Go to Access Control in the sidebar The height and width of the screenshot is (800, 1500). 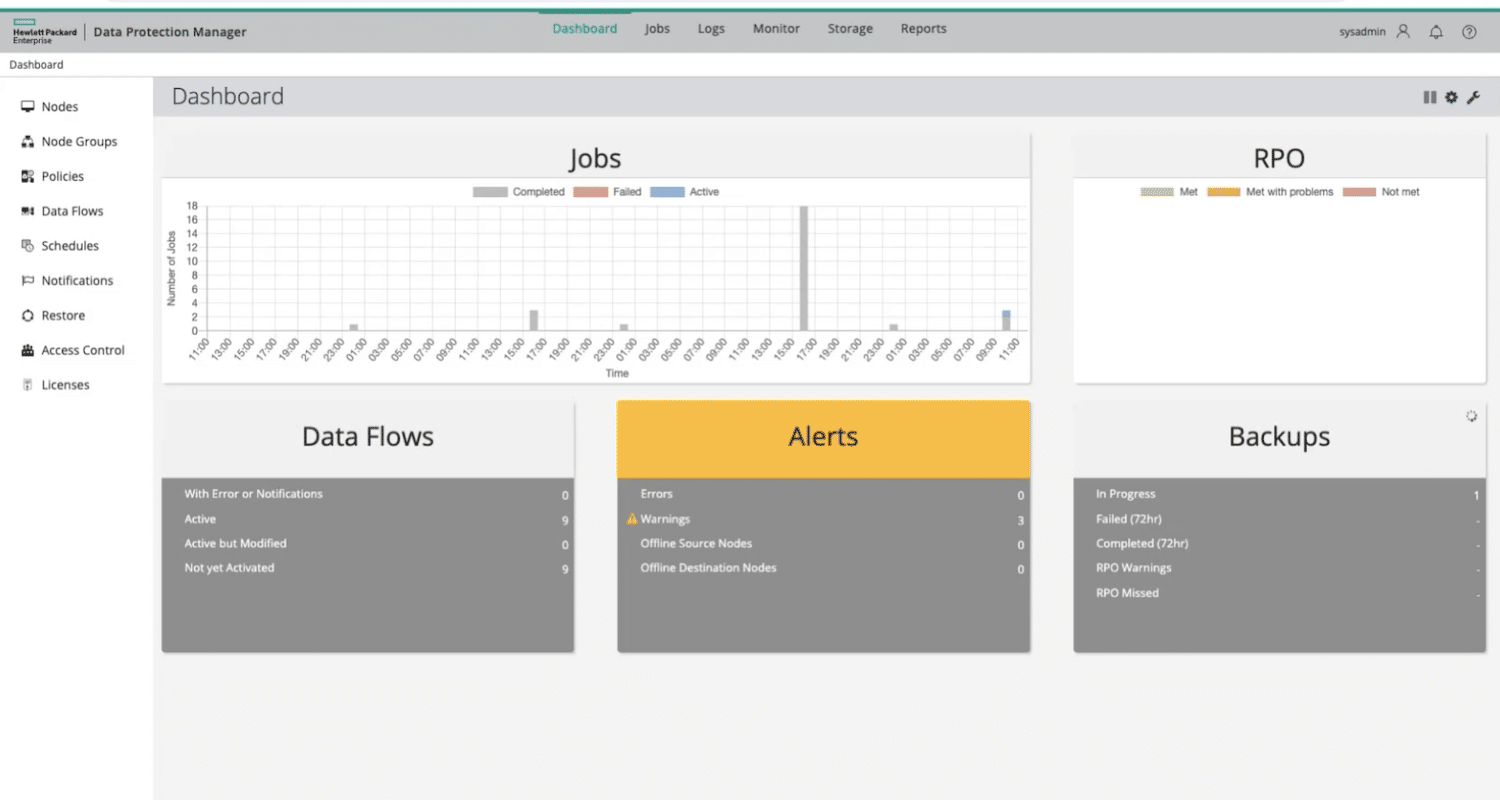click(83, 351)
